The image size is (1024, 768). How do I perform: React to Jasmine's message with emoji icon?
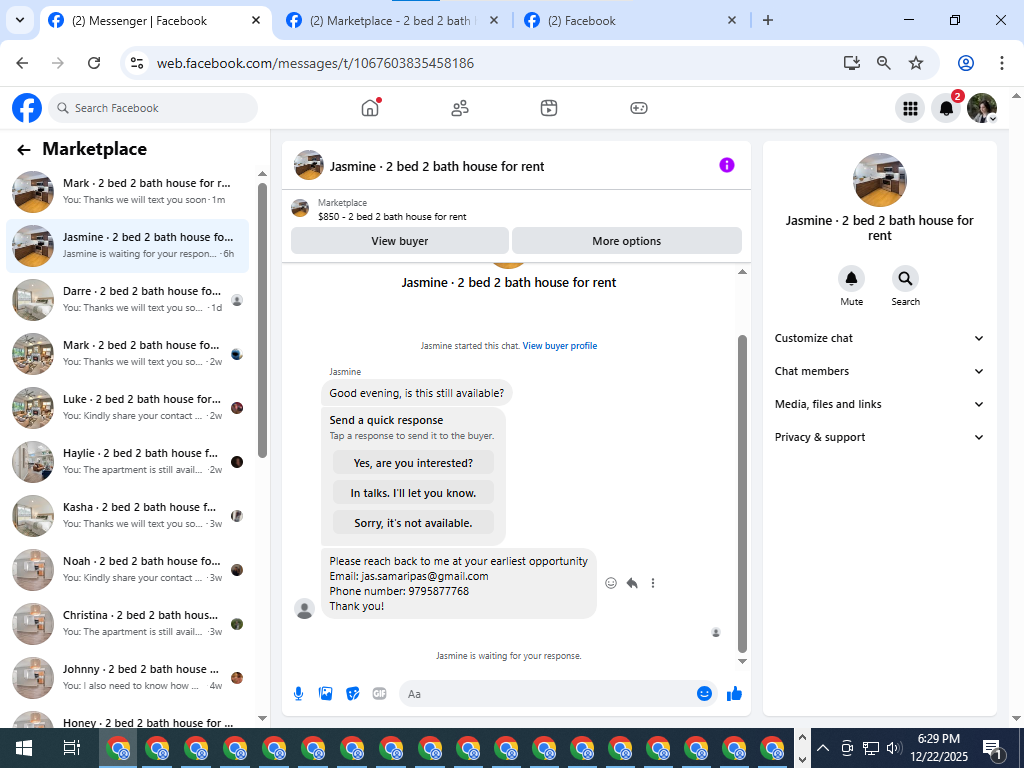click(x=611, y=583)
